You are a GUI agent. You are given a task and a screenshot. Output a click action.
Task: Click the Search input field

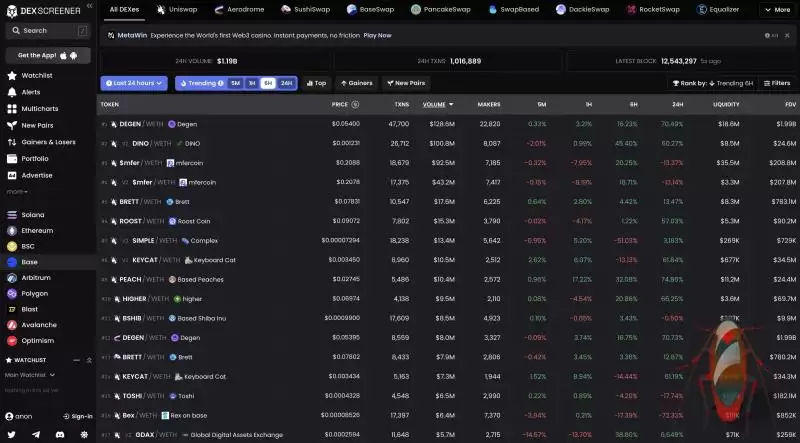[47, 31]
